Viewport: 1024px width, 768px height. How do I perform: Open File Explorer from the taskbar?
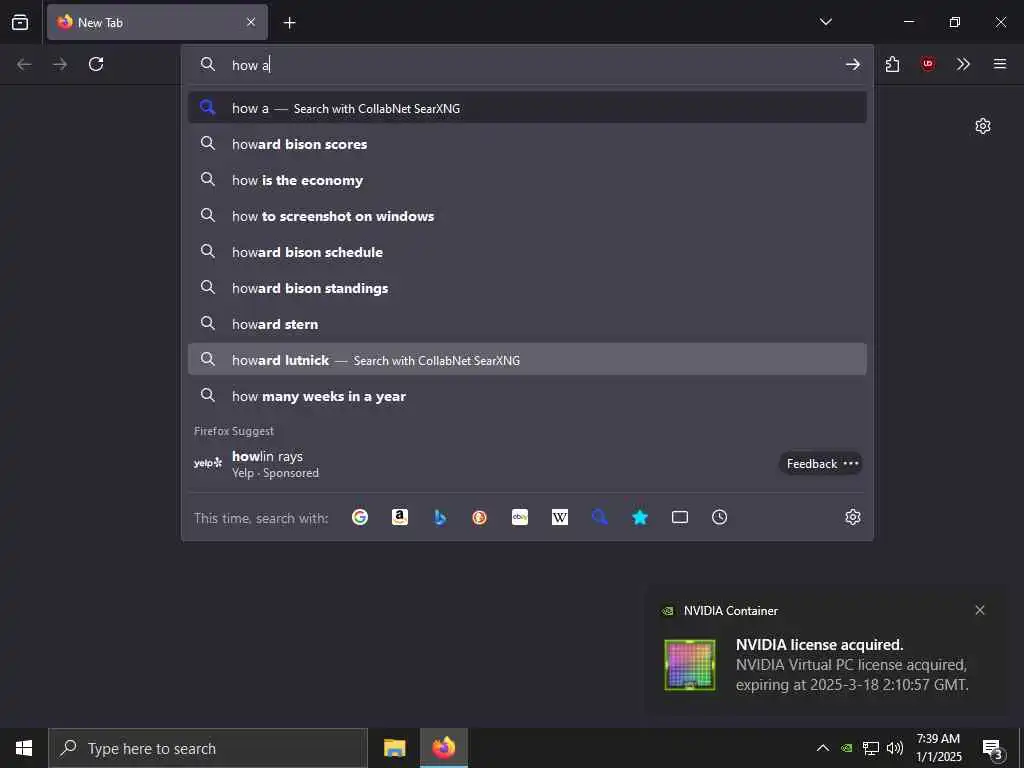pos(394,748)
